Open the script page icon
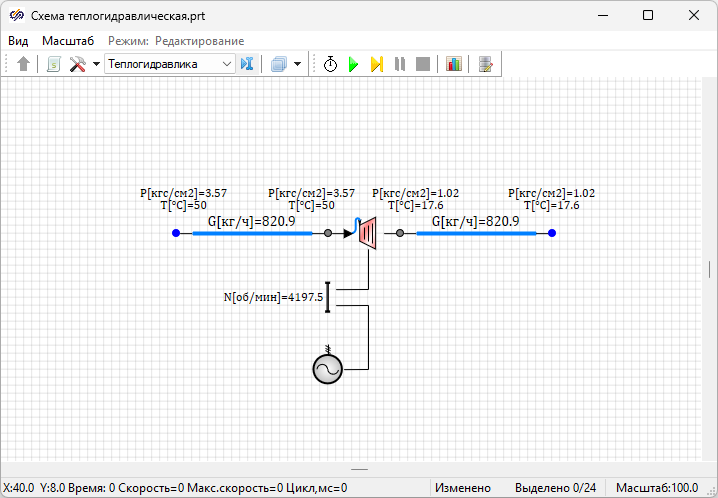Screen dimensions: 718x498 click(53, 64)
